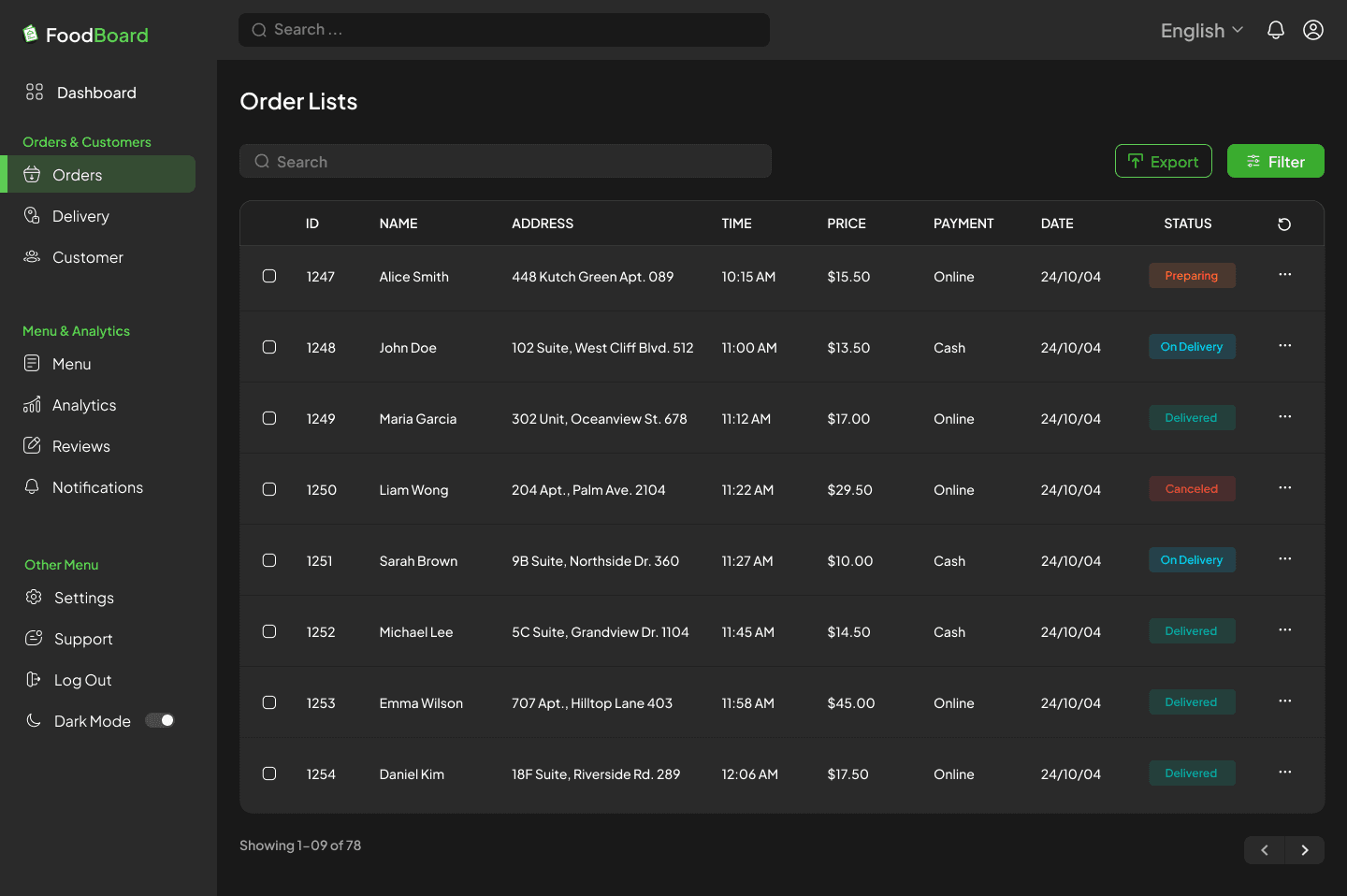
Task: Open Analytics from the sidebar
Action: (x=83, y=405)
